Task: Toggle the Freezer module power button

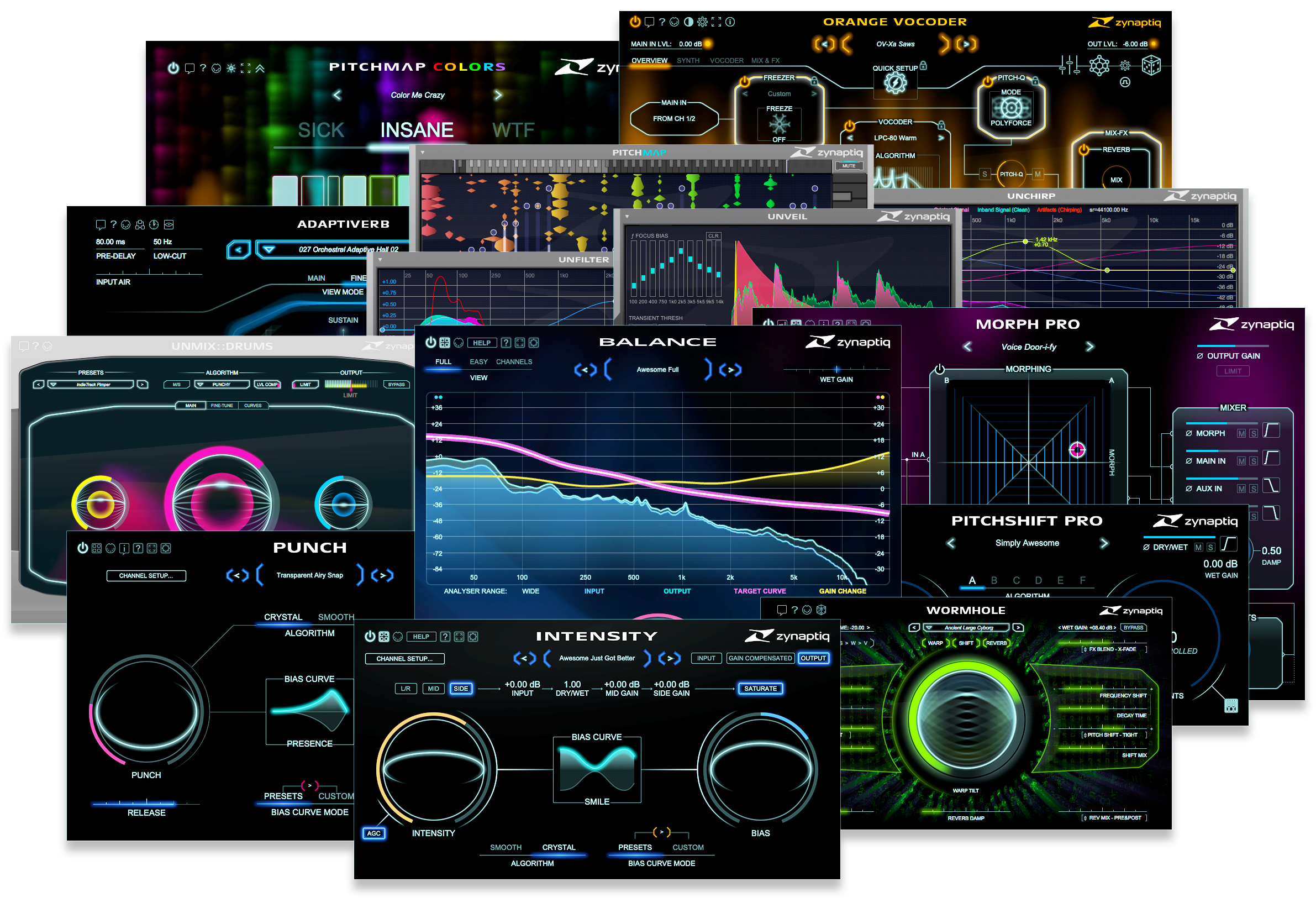Action: pos(744,81)
